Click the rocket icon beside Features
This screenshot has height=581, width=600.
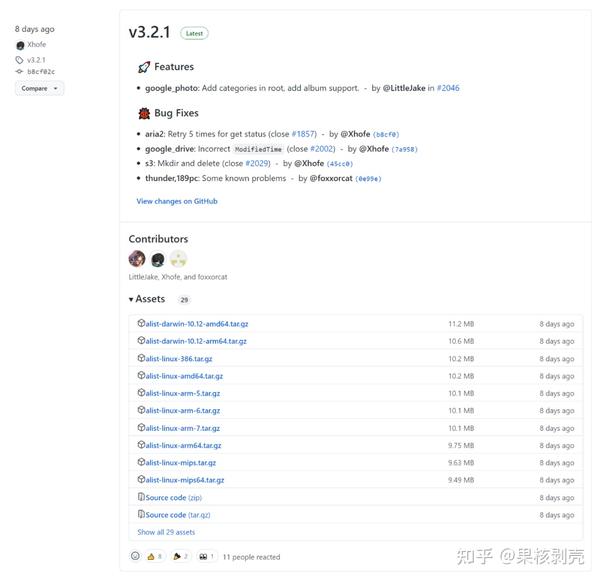144,67
